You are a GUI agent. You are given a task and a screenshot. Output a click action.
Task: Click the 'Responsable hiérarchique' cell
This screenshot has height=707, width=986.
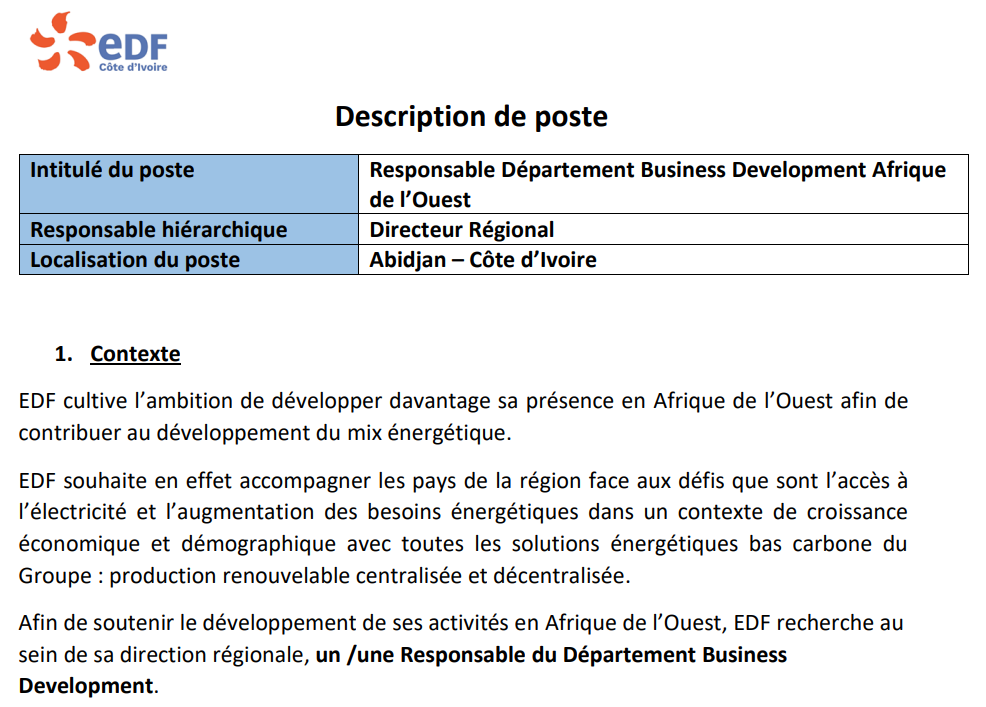[x=189, y=230]
